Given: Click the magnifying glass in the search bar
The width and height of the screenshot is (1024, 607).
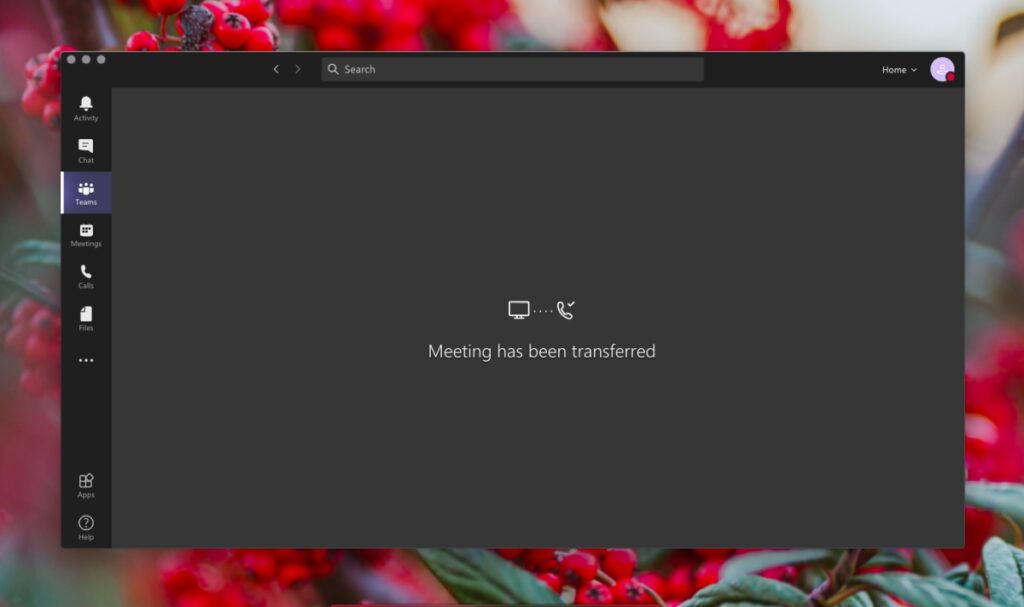Looking at the screenshot, I should point(333,69).
